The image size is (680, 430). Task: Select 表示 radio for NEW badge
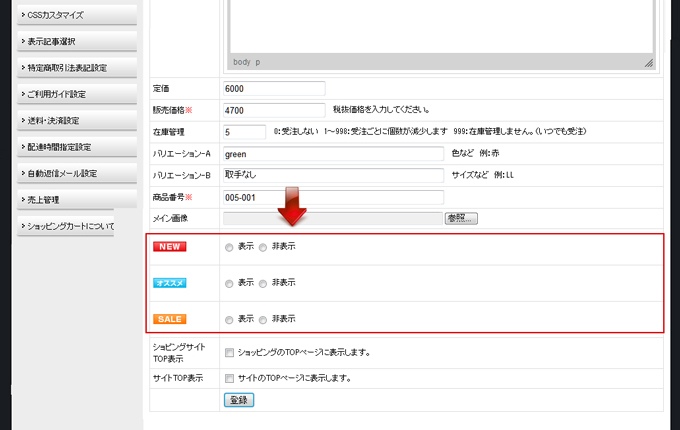pos(230,247)
